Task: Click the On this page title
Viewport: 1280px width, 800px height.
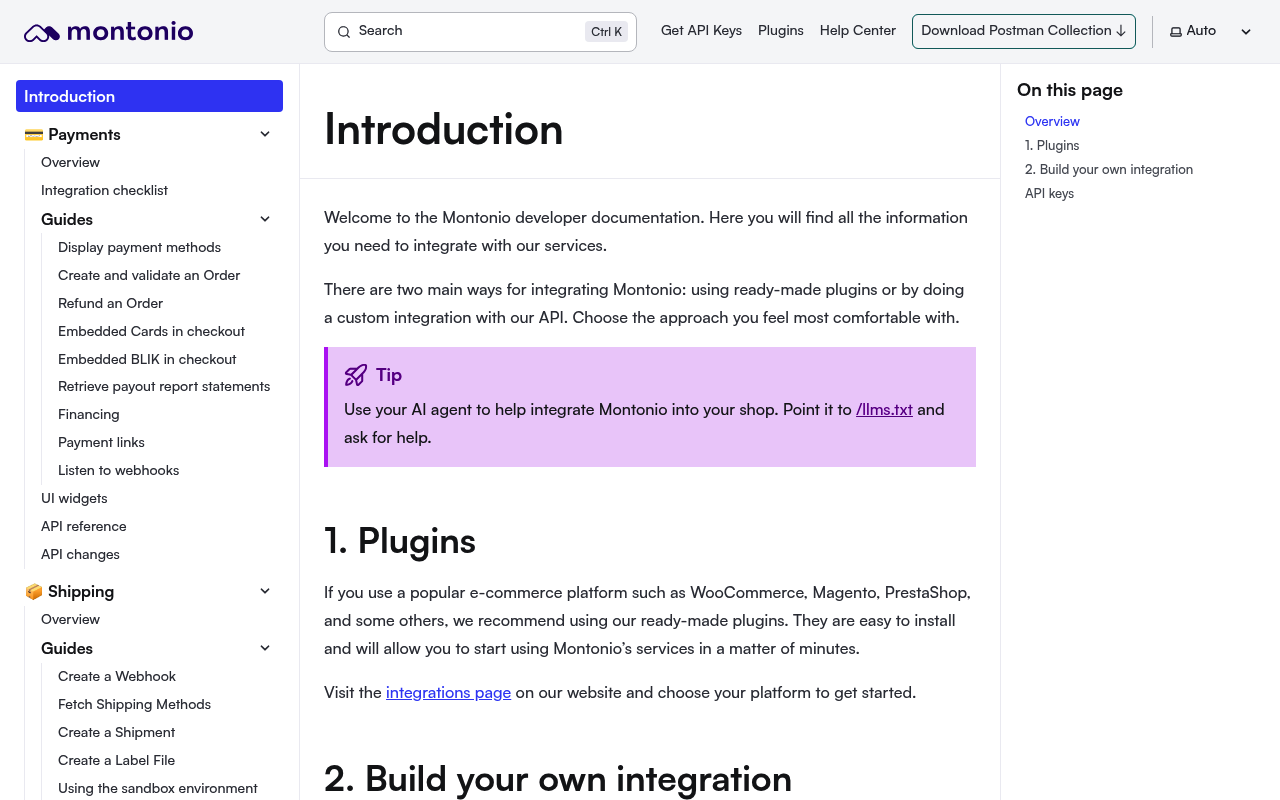Action: point(1070,90)
